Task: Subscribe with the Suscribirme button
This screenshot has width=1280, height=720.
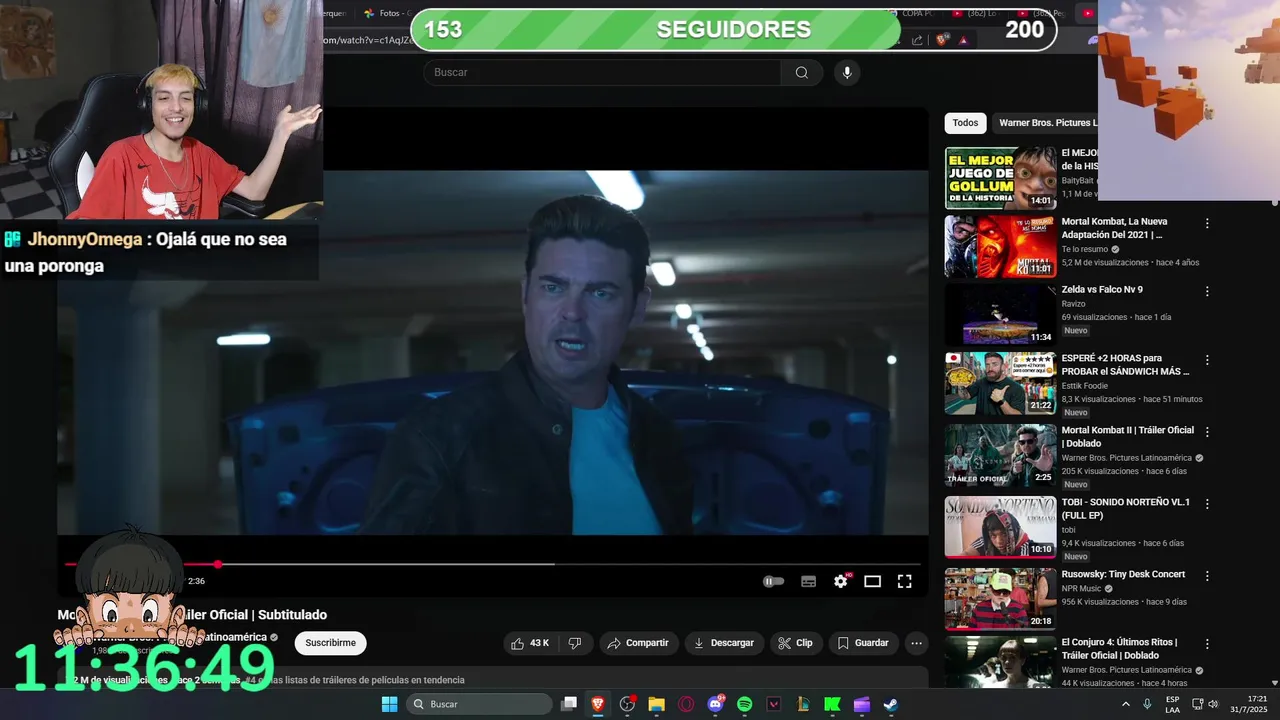Action: [330, 643]
